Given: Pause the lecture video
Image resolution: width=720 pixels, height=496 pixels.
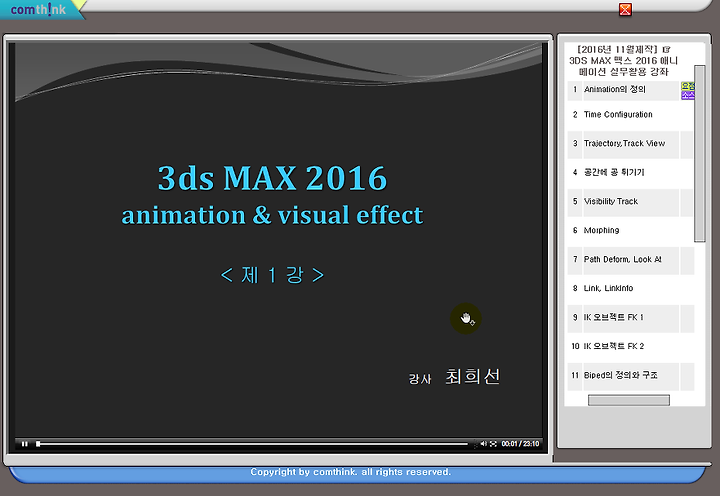Looking at the screenshot, I should [25, 444].
